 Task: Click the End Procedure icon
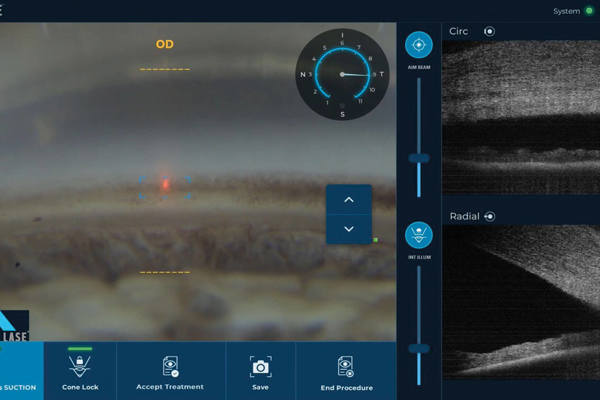click(x=347, y=367)
